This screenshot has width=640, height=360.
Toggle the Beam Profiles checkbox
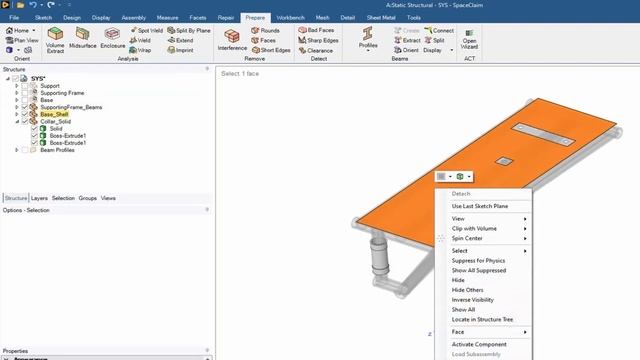[x=25, y=150]
